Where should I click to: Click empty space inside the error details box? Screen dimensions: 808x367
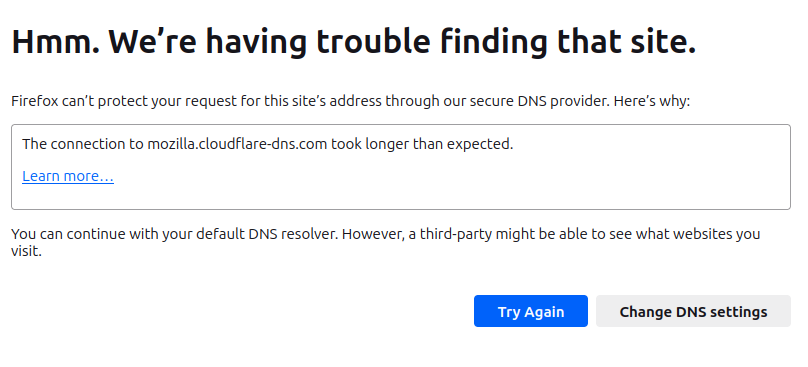click(464, 180)
